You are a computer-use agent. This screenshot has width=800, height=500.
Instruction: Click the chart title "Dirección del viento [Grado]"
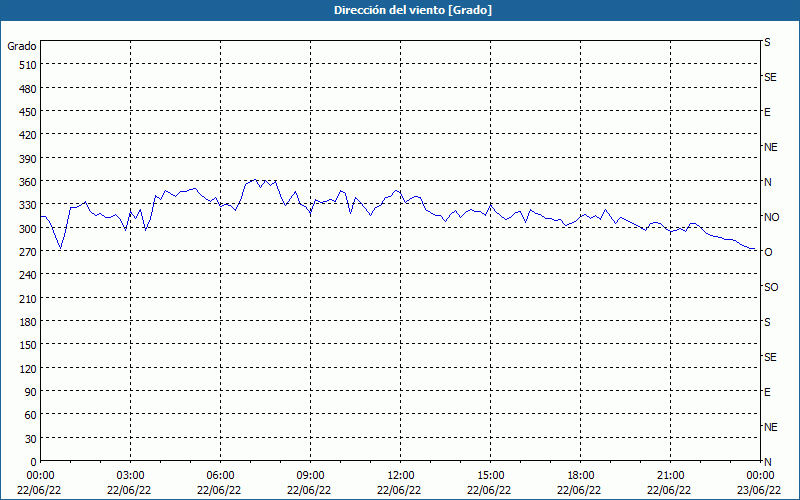point(413,10)
